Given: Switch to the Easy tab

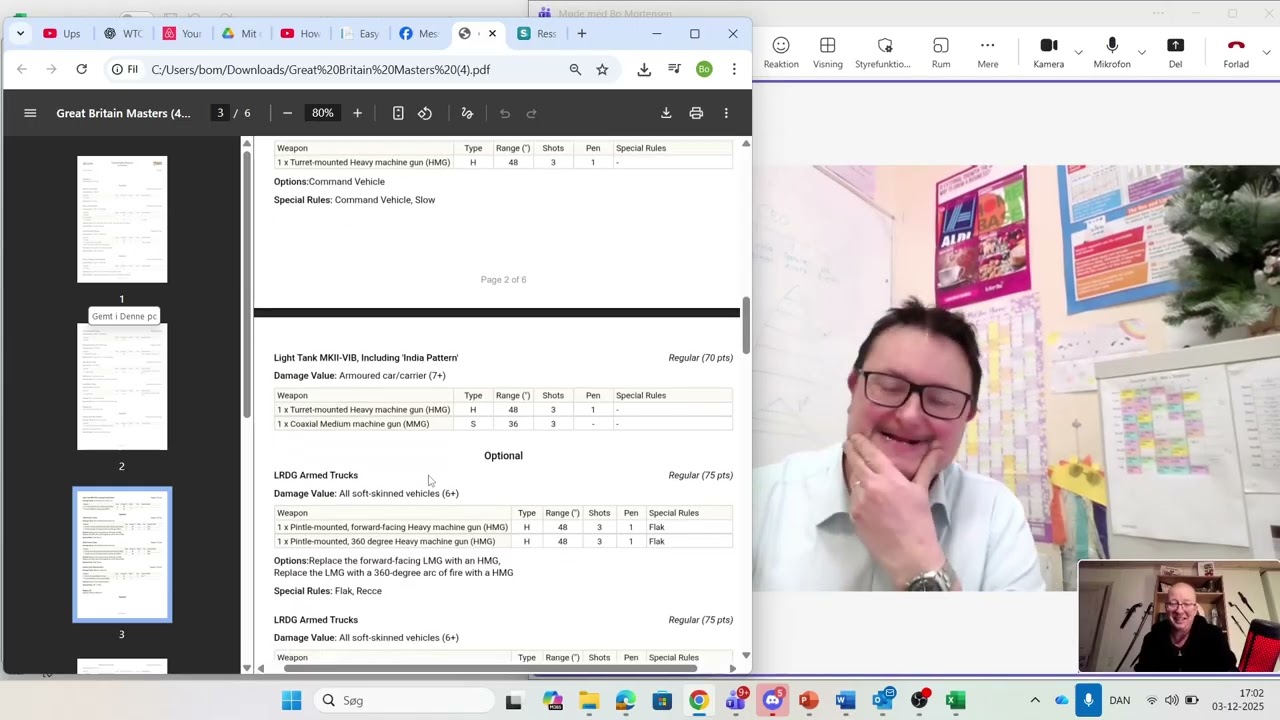Looking at the screenshot, I should (x=360, y=33).
